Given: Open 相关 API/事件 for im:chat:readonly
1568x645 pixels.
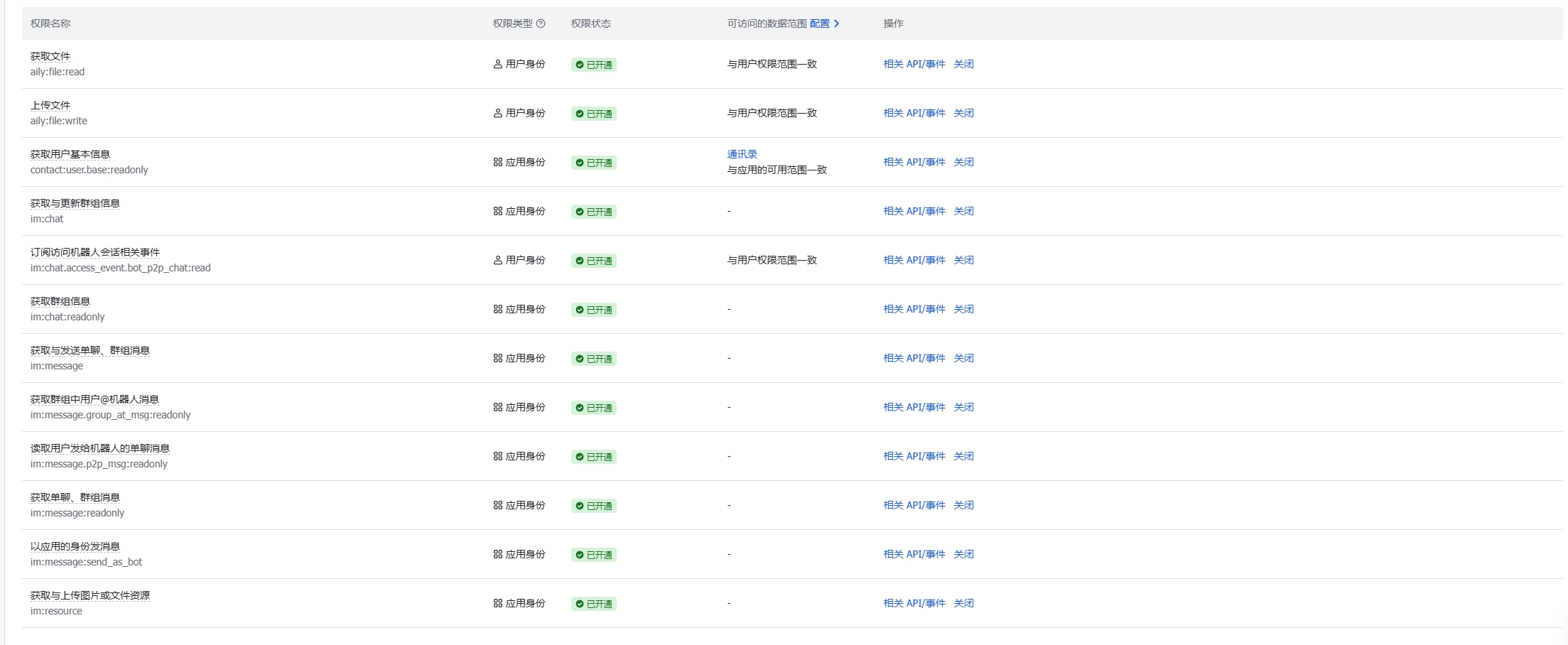Looking at the screenshot, I should tap(914, 309).
